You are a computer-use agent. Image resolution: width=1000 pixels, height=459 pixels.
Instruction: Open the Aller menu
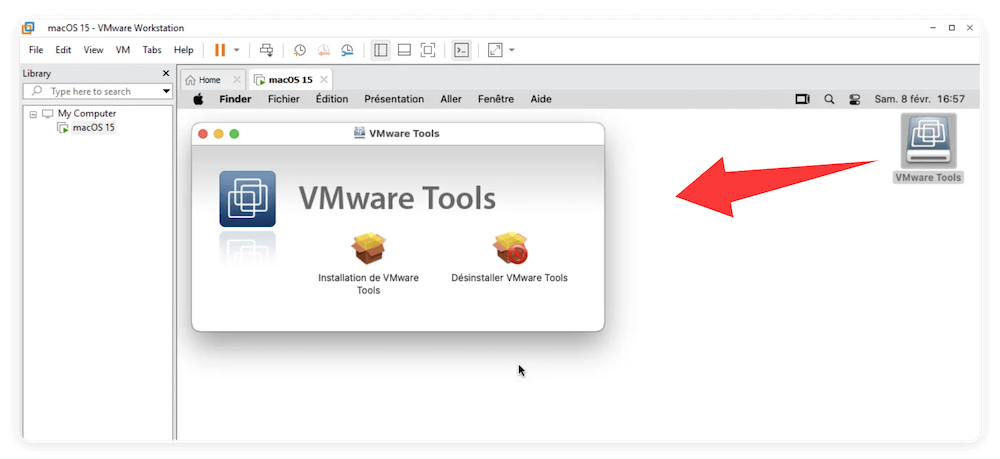click(x=451, y=99)
